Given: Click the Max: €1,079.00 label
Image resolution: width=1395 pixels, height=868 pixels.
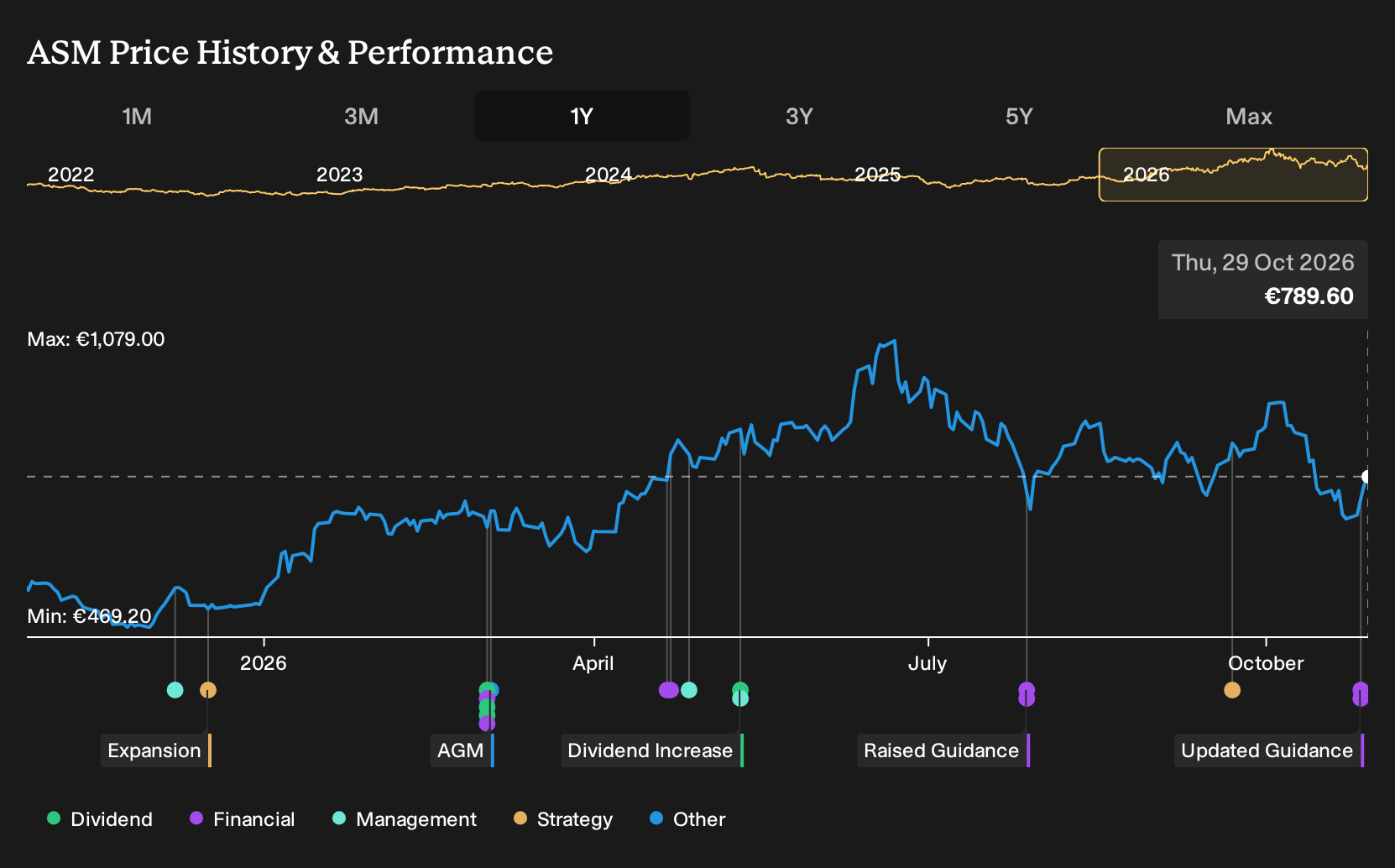Looking at the screenshot, I should (96, 339).
